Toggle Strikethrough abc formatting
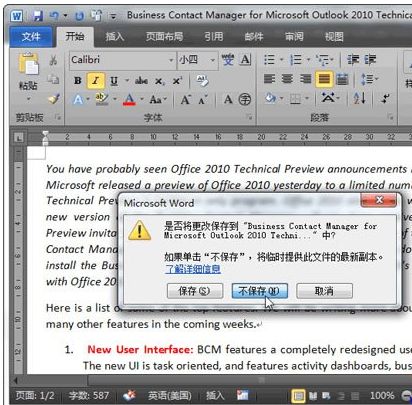412x405 pixels. tap(141, 81)
